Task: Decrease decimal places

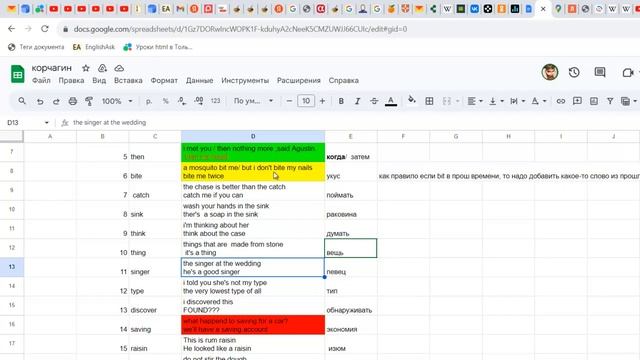Action: pos(182,101)
